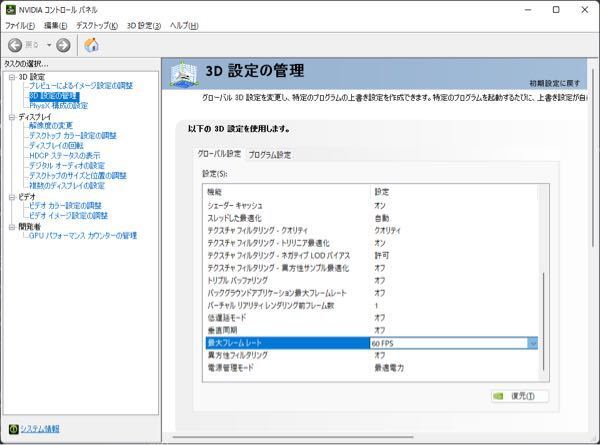
Task: Click the Forward arrow navigation icon
Action: (63, 45)
